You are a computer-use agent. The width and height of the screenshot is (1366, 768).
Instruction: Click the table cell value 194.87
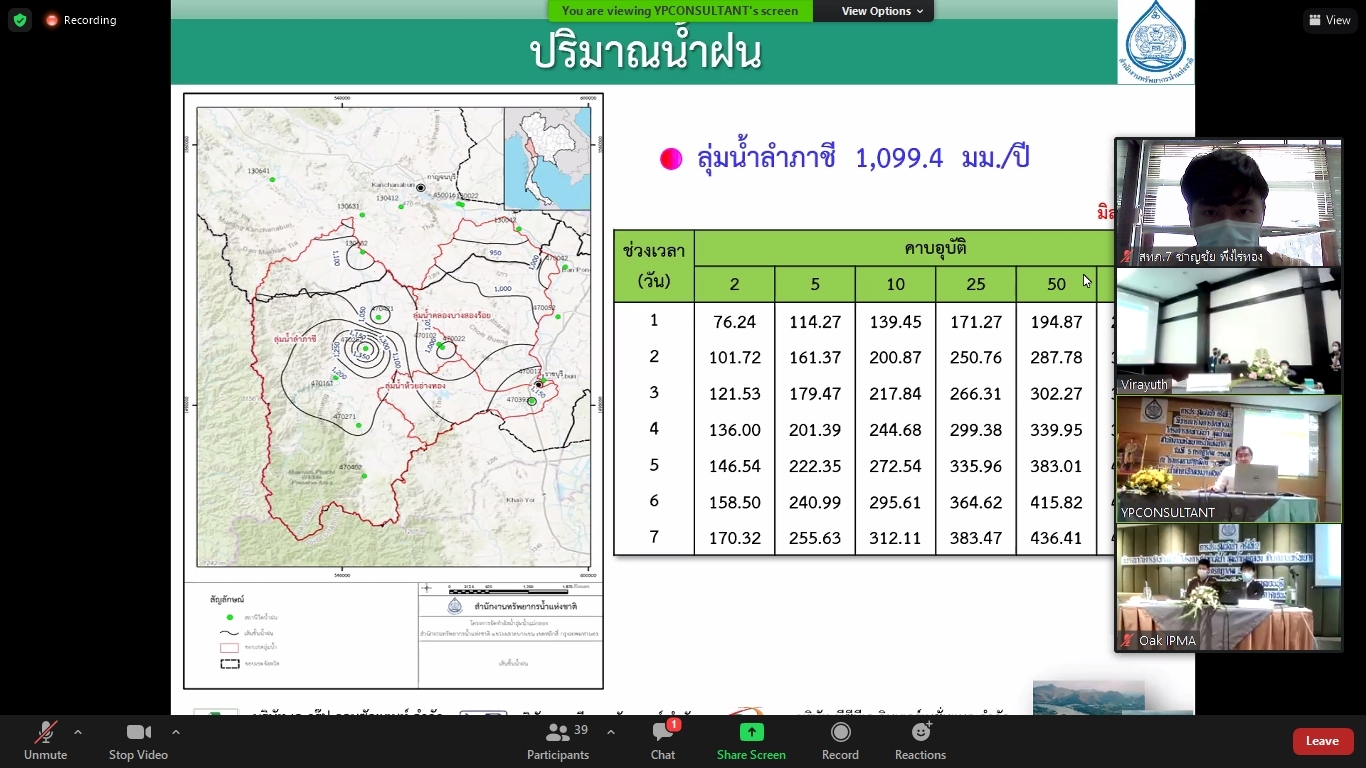pyautogui.click(x=1056, y=322)
